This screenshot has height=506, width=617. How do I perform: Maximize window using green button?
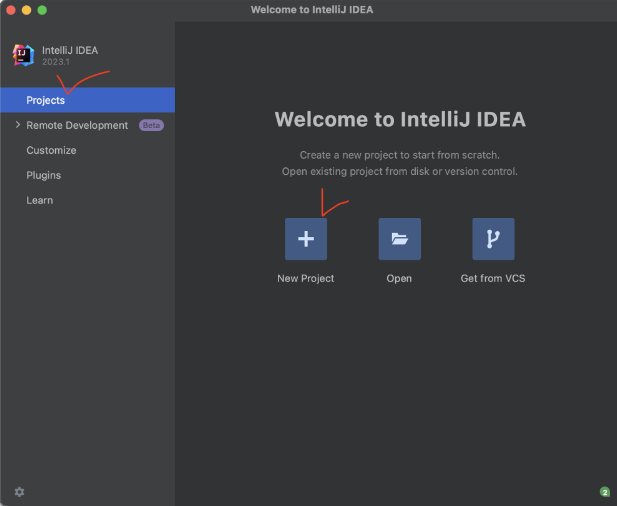42,10
